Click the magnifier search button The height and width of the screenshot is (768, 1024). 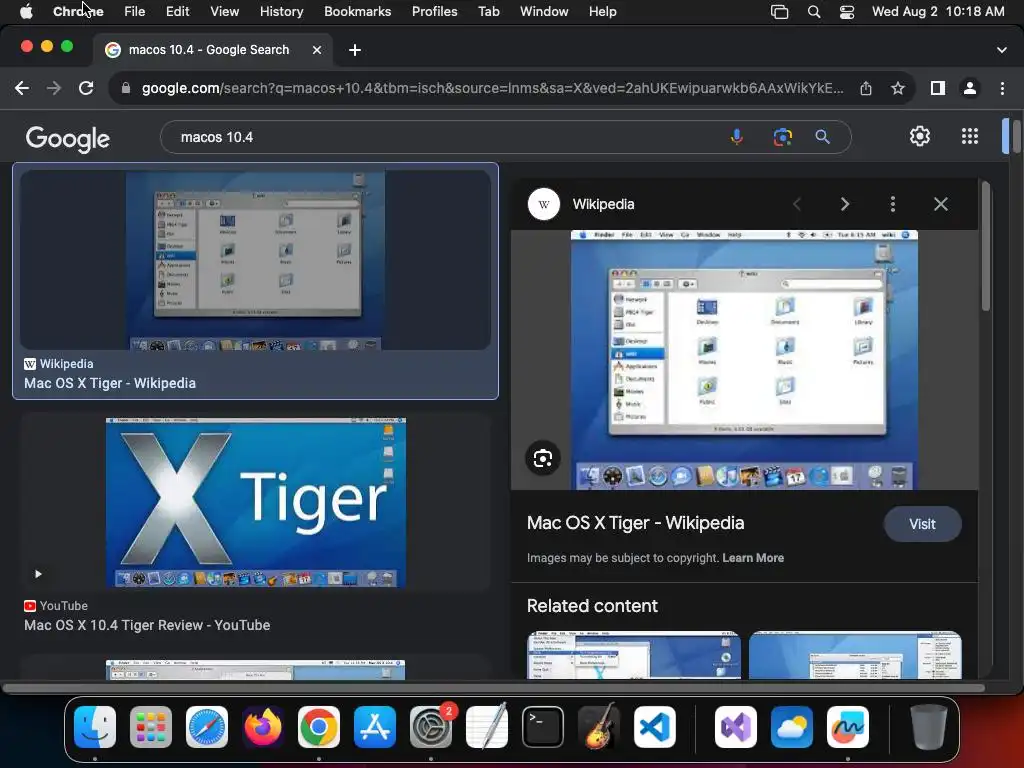[x=822, y=137]
